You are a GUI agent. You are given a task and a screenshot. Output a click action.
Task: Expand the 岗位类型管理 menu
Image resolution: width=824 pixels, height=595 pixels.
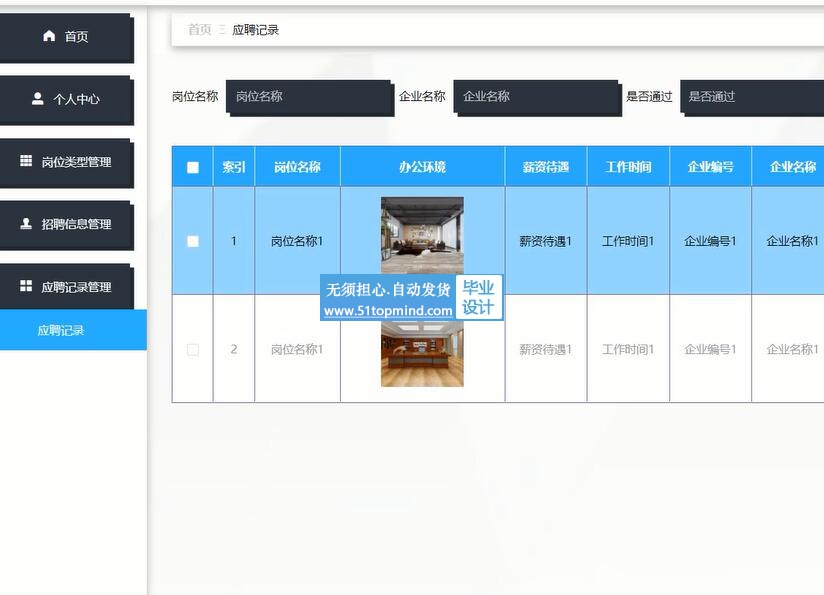(65, 162)
